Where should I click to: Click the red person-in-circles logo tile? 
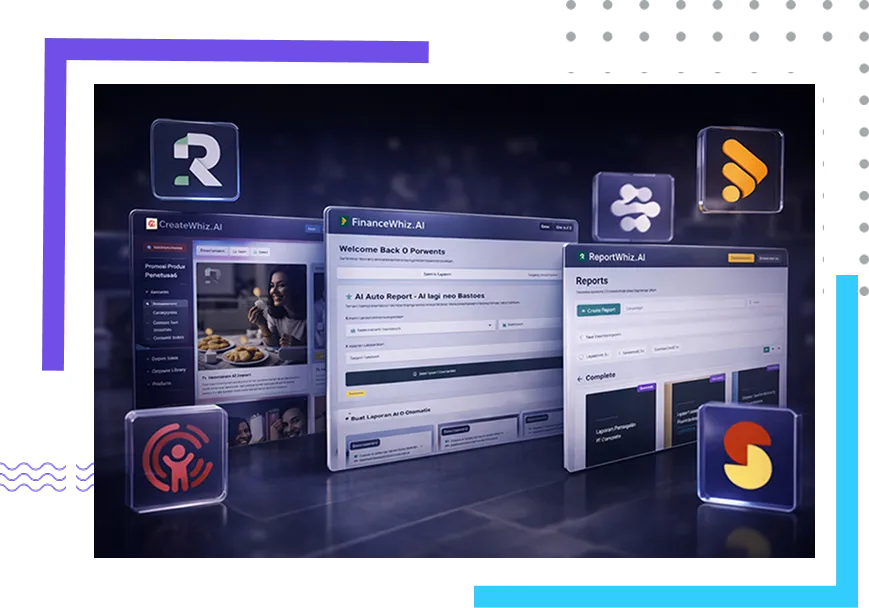click(176, 458)
